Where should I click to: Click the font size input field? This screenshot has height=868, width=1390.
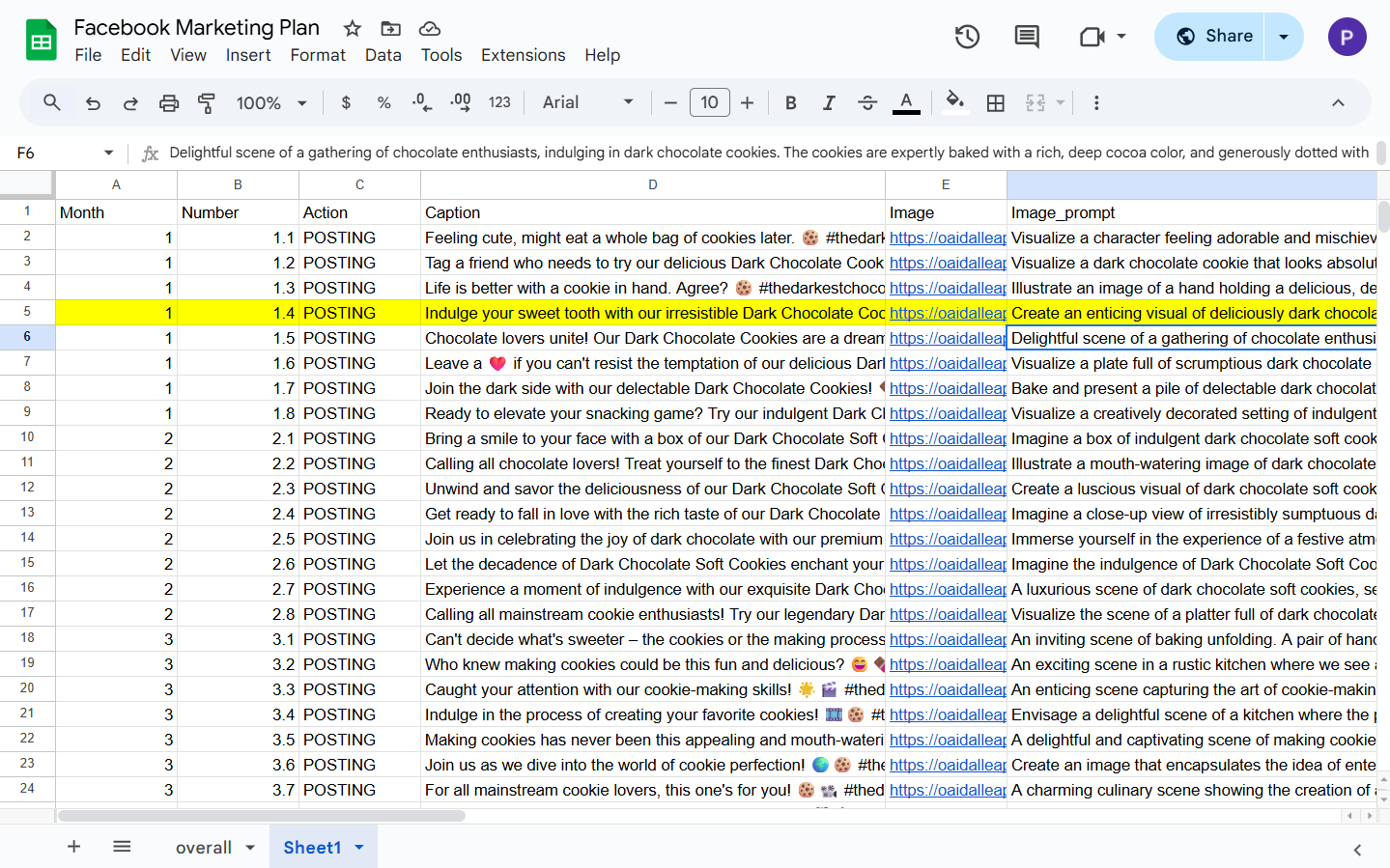(710, 102)
